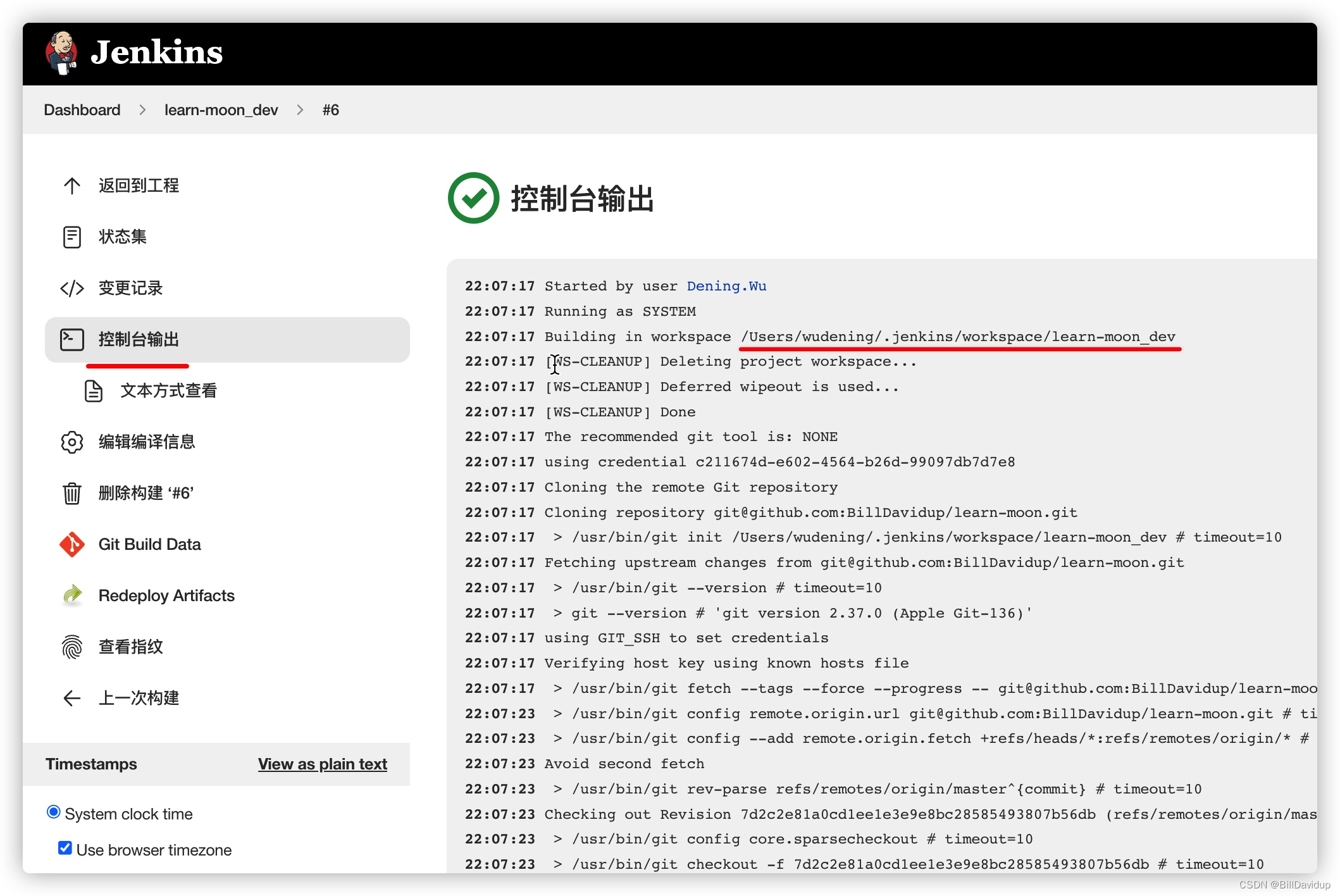This screenshot has height=896, width=1340.
Task: Click 'The recommended git tool is: NONE' line
Action: [691, 437]
